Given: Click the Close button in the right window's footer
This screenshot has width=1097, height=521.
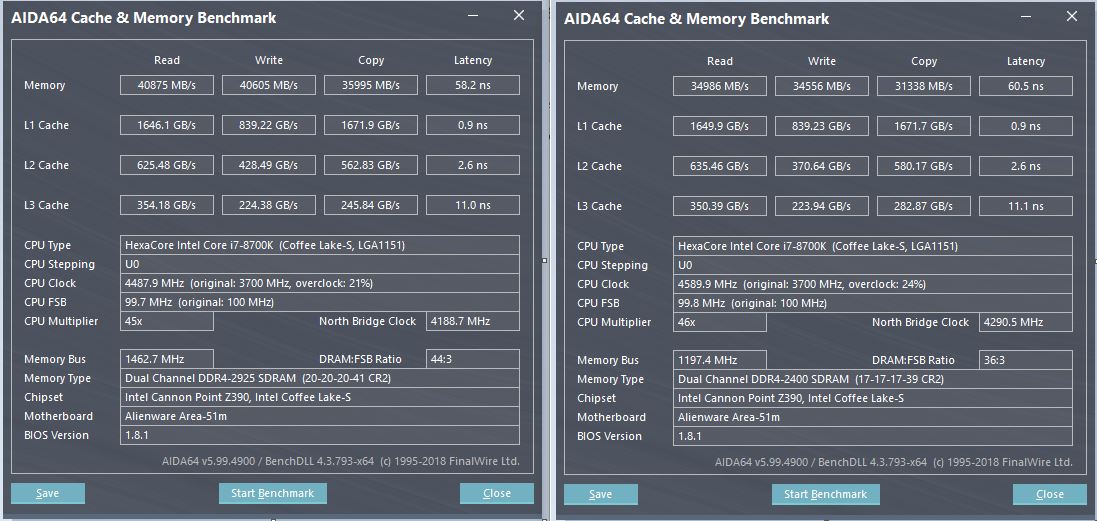Looking at the screenshot, I should pos(1050,494).
